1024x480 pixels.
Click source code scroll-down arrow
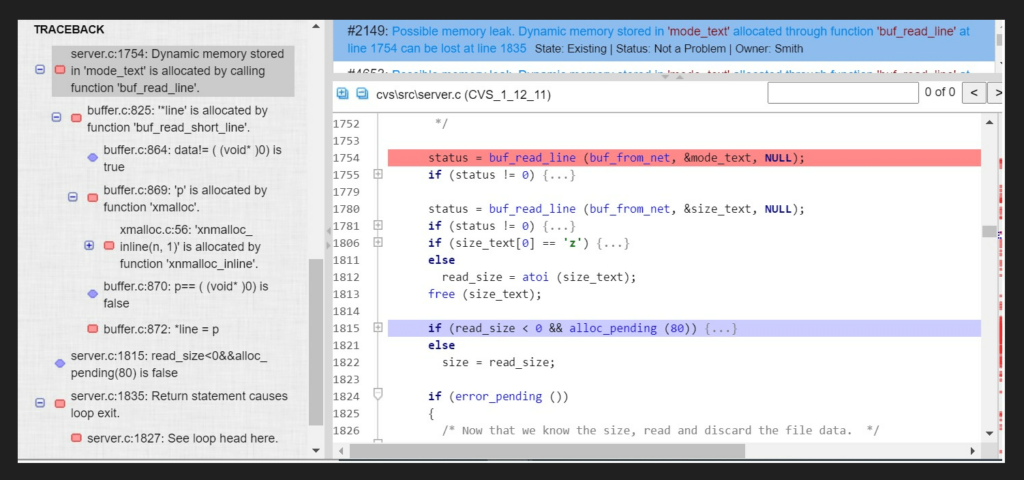point(989,433)
